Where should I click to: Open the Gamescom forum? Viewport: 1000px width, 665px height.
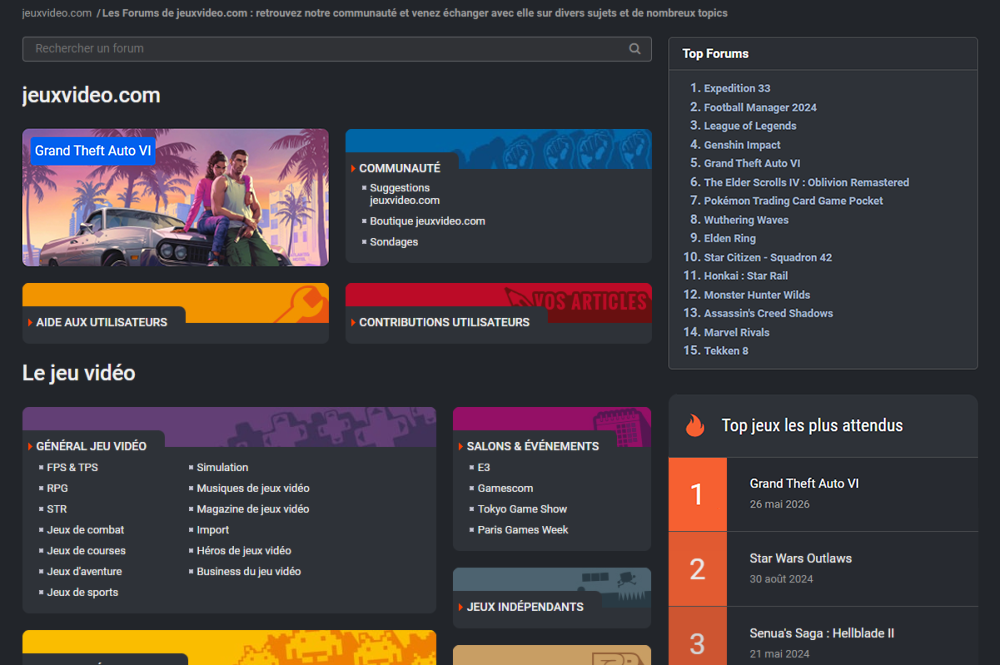coord(505,488)
